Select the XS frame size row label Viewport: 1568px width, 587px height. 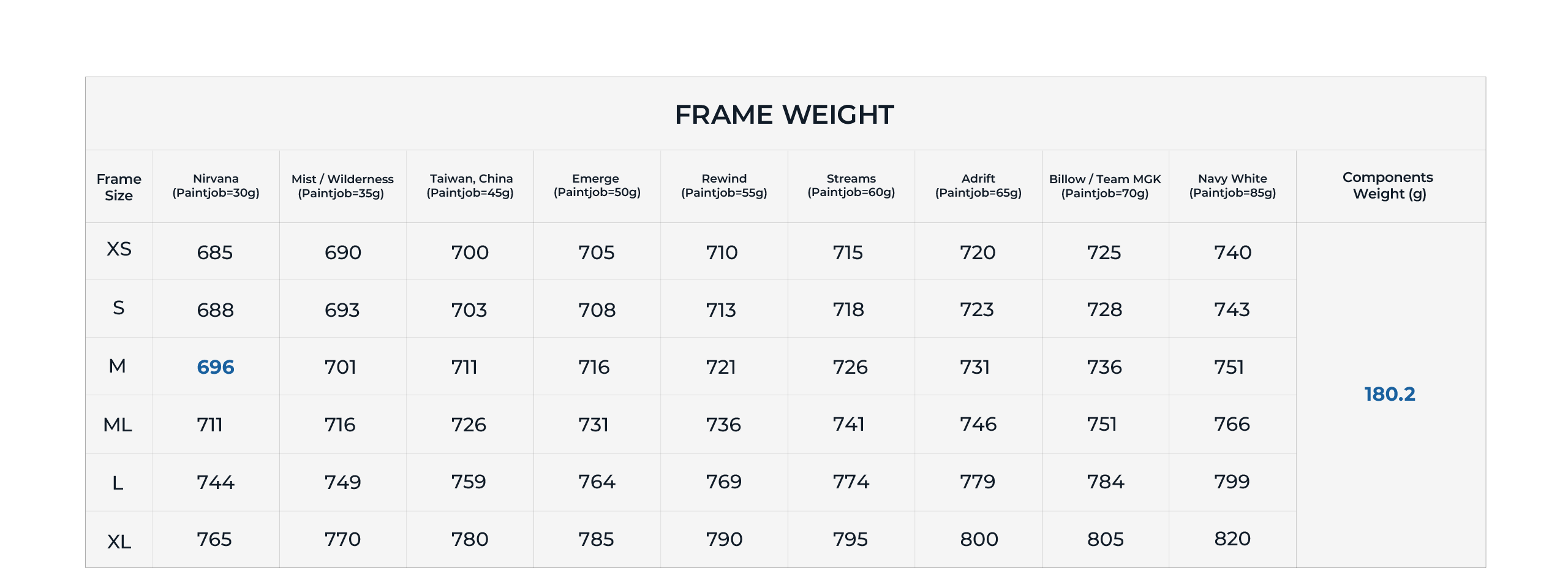click(x=119, y=249)
